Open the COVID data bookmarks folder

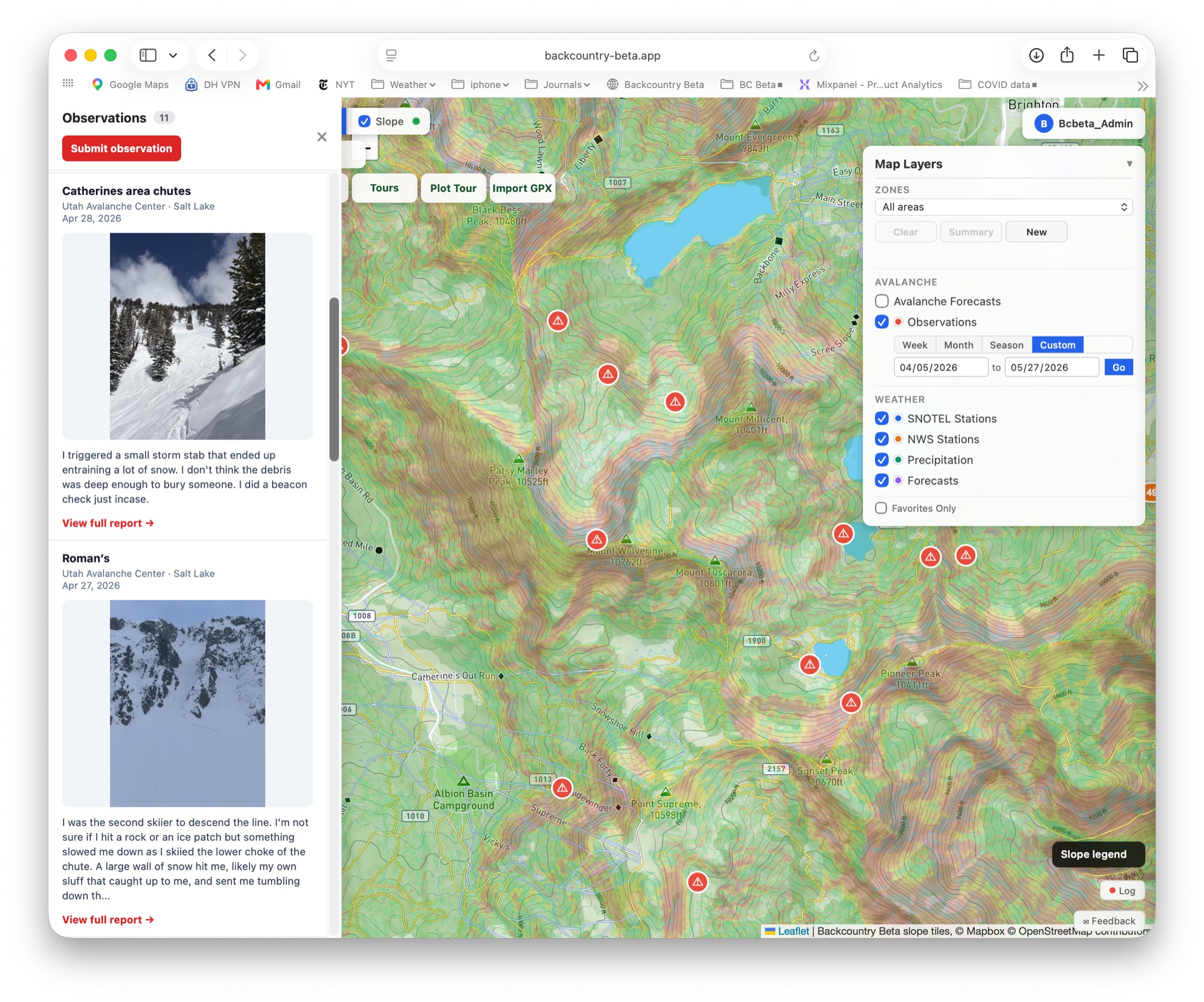pyautogui.click(x=998, y=84)
